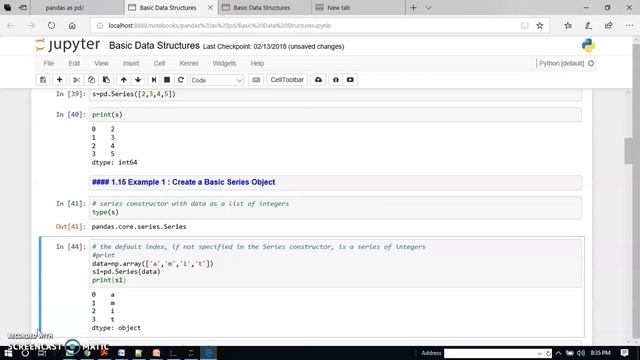Go forward in the browser
Image resolution: width=640 pixels, height=360 pixels.
(31, 25)
